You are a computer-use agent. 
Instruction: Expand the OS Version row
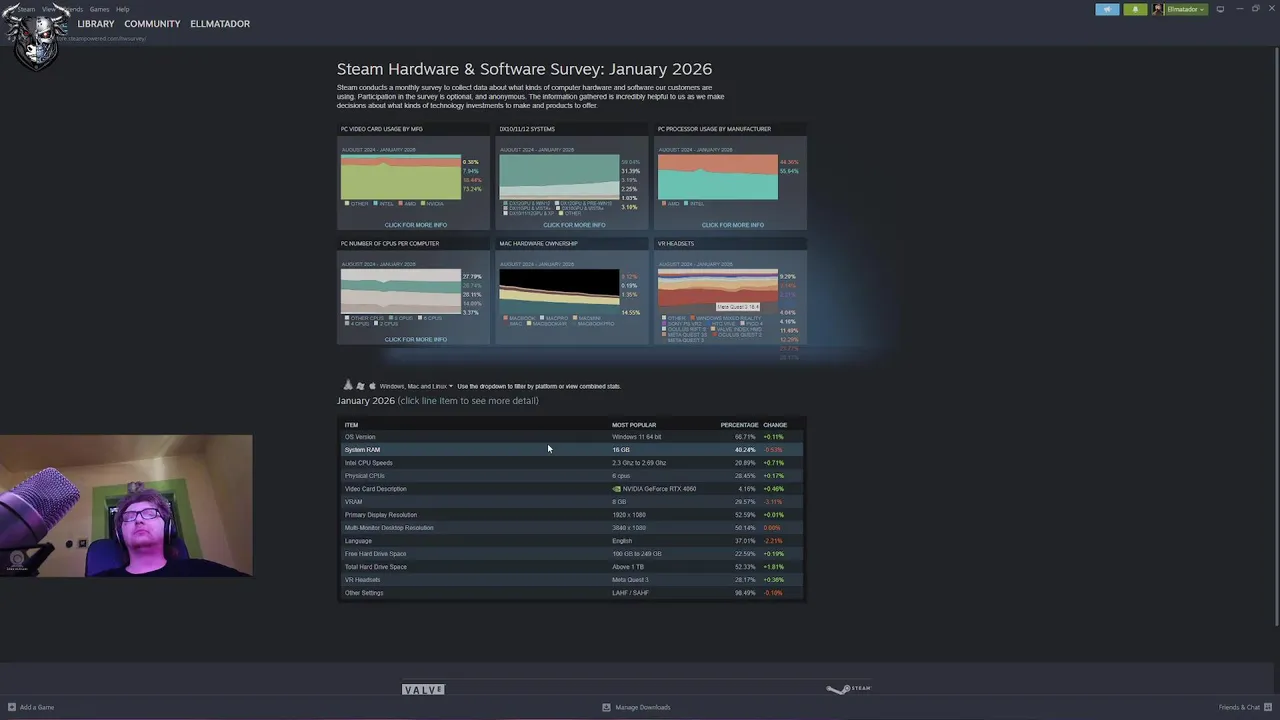pyautogui.click(x=571, y=437)
